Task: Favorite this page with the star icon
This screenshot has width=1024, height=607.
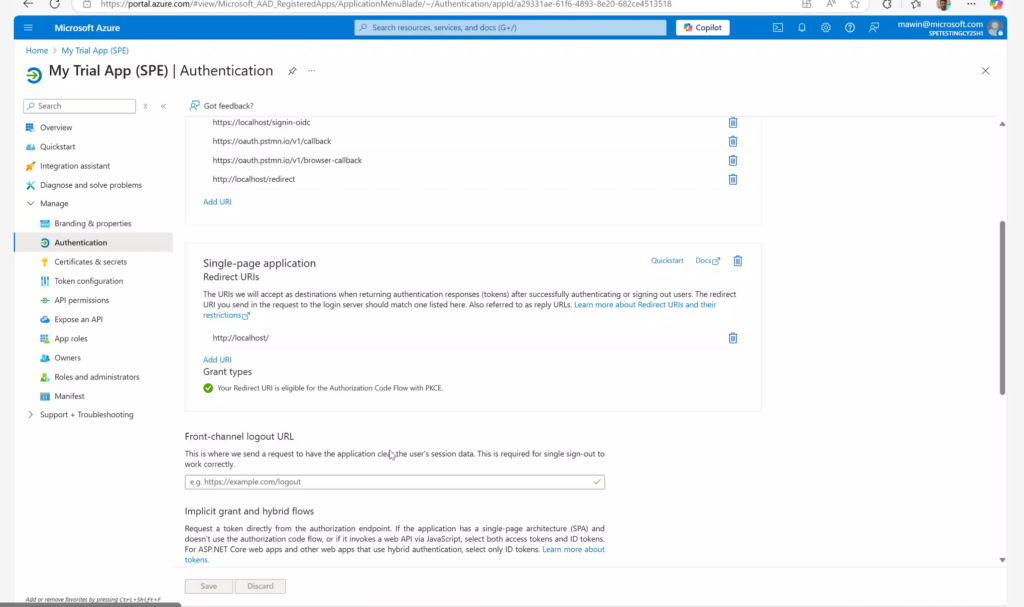Action: tap(855, 4)
